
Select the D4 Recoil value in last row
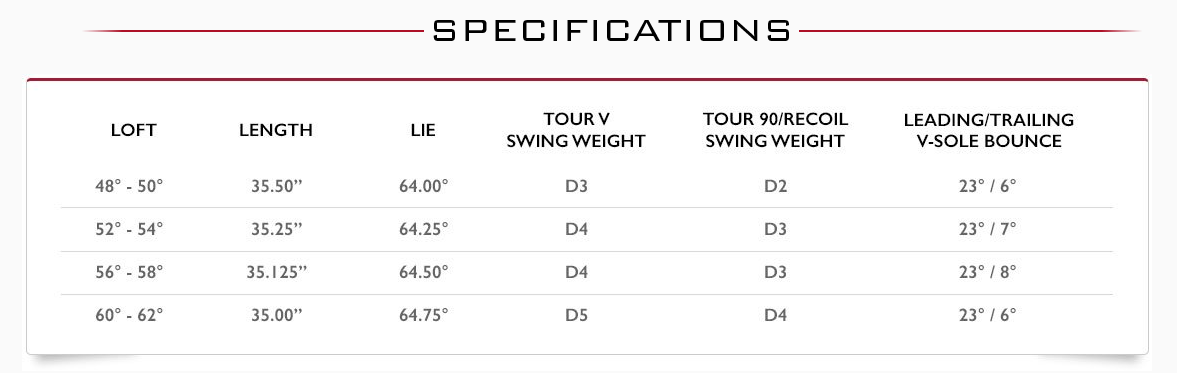coord(775,316)
